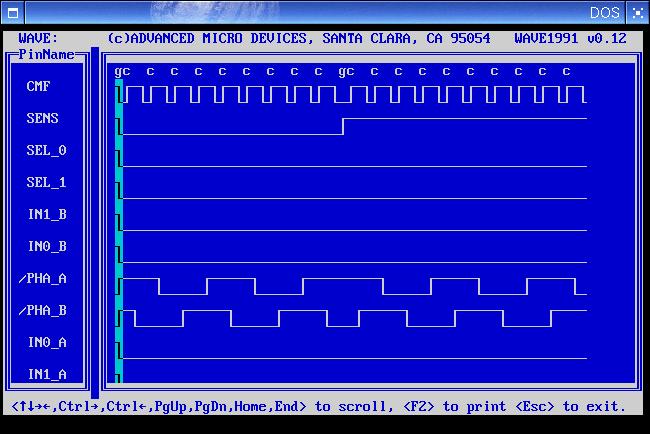Viewport: 650px width, 434px height.
Task: Click the '<Esc> to exit.' hint
Action: (570, 406)
